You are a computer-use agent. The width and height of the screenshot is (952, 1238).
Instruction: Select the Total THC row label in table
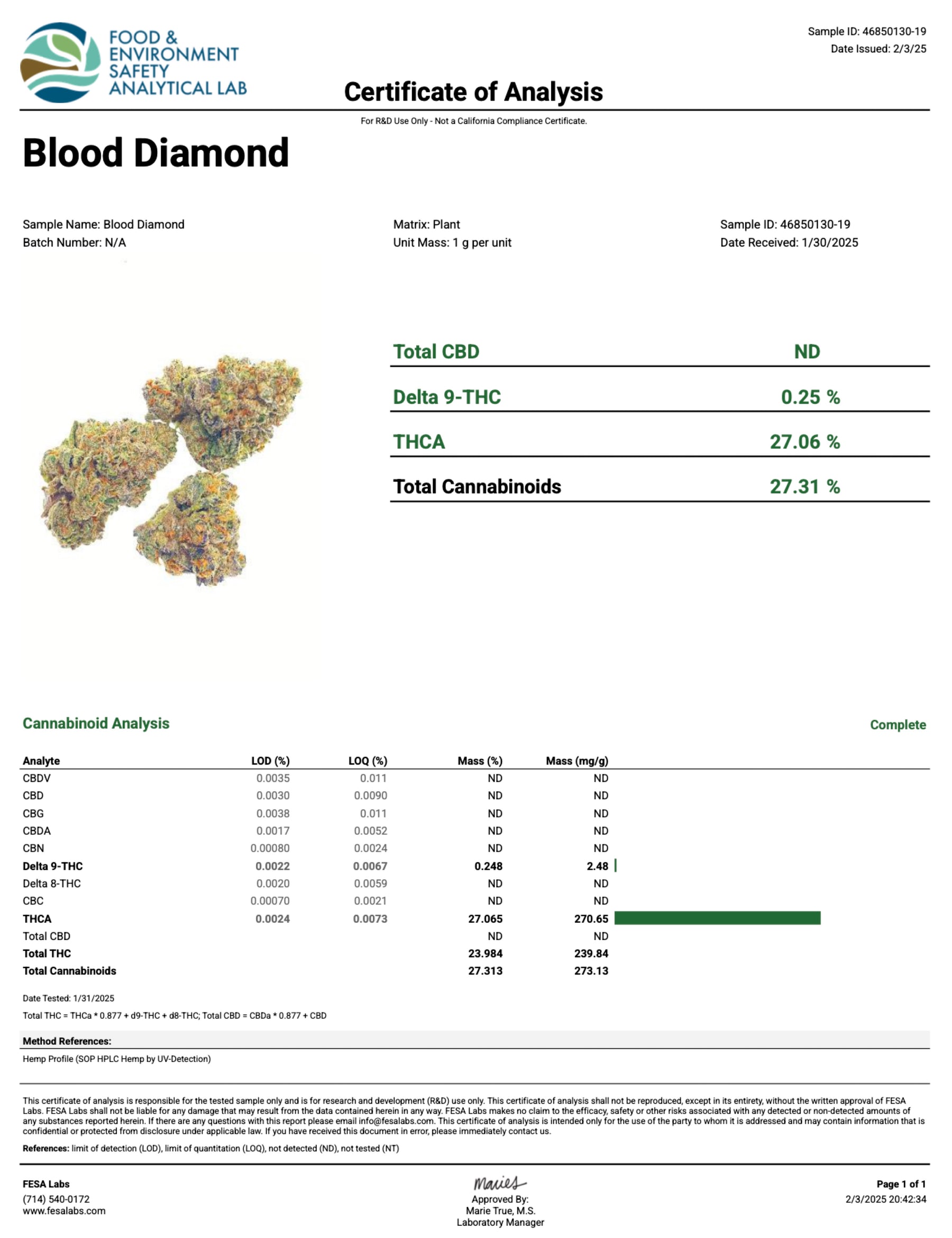pos(47,953)
